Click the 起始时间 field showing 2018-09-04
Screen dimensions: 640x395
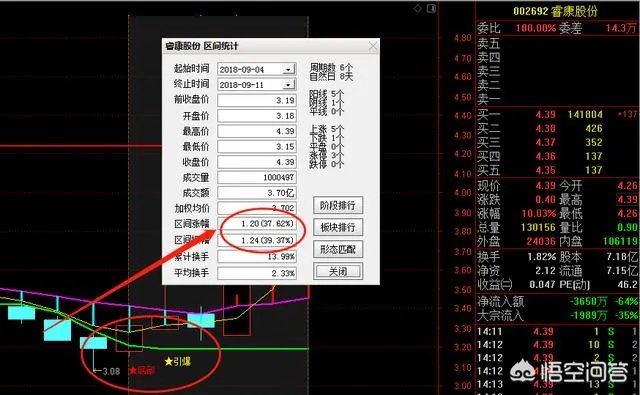coord(257,69)
